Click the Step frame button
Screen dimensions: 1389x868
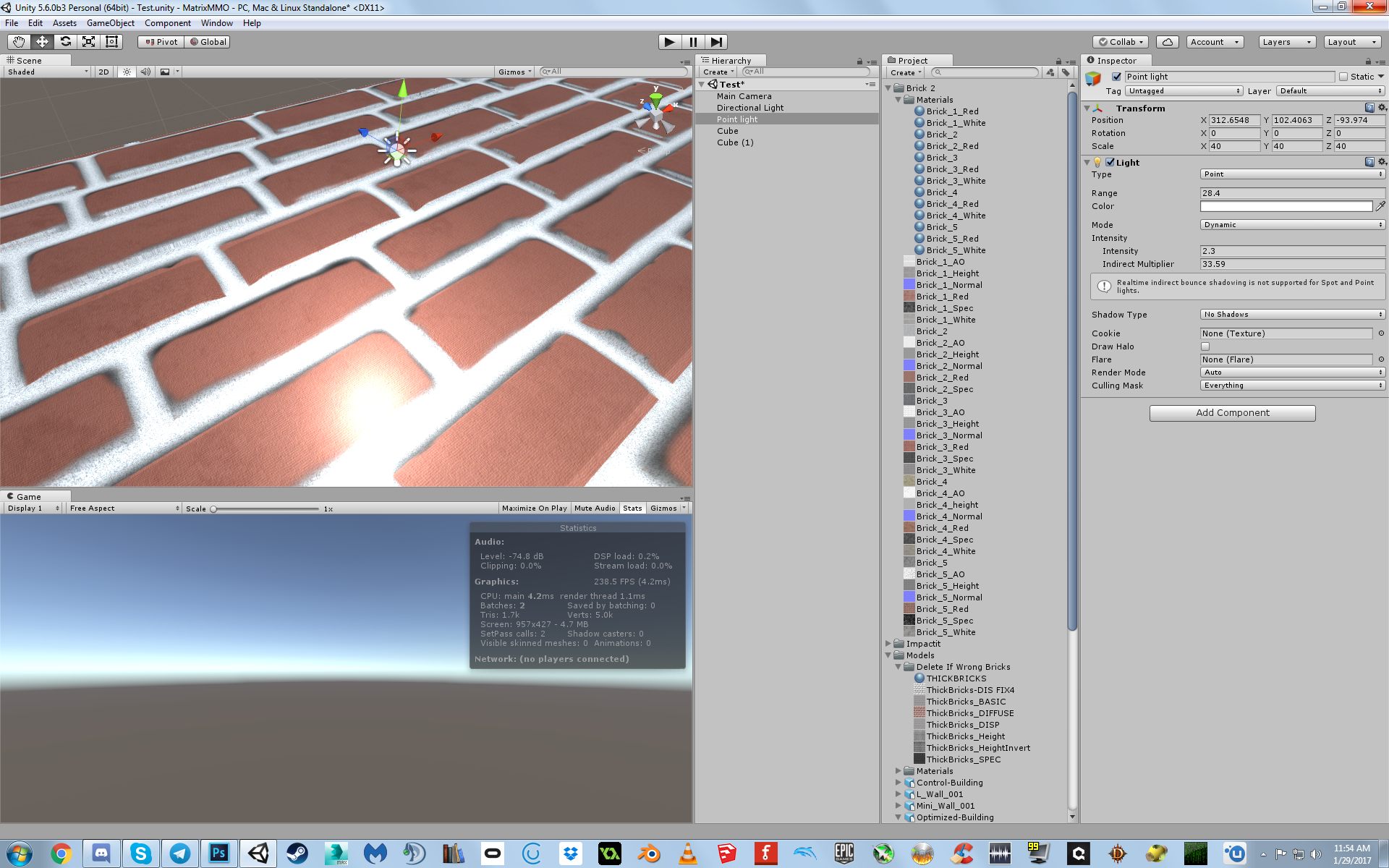(x=715, y=42)
